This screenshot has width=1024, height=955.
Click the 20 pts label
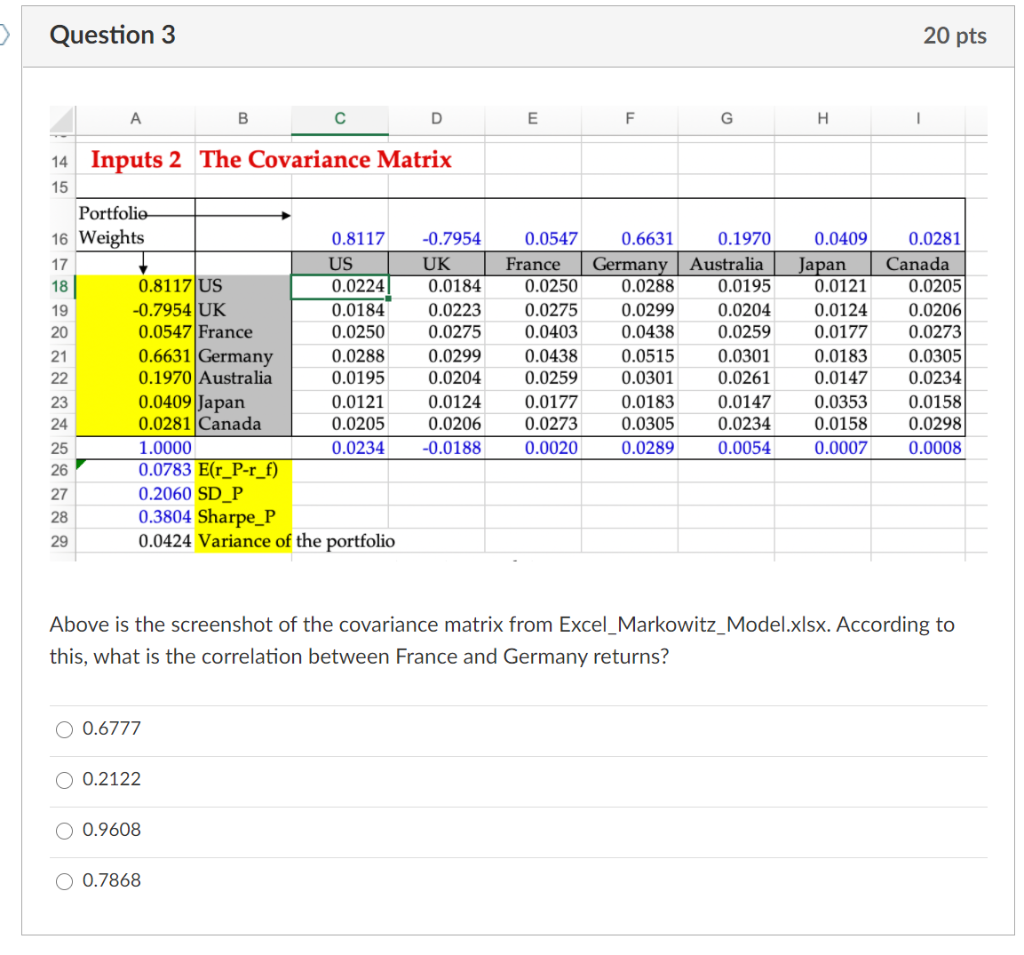955,34
